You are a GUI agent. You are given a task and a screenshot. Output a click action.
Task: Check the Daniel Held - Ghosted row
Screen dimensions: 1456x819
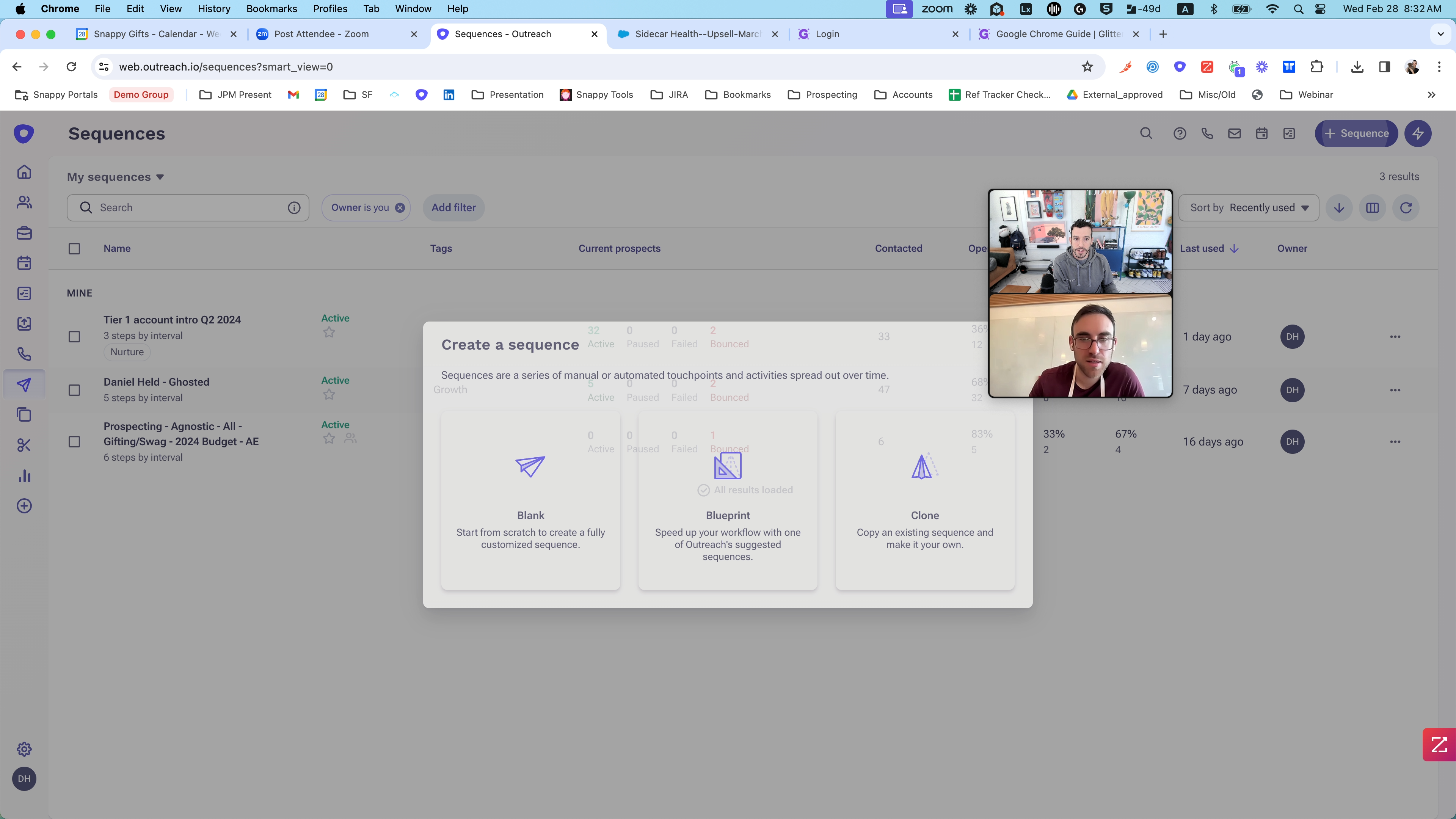tap(74, 390)
